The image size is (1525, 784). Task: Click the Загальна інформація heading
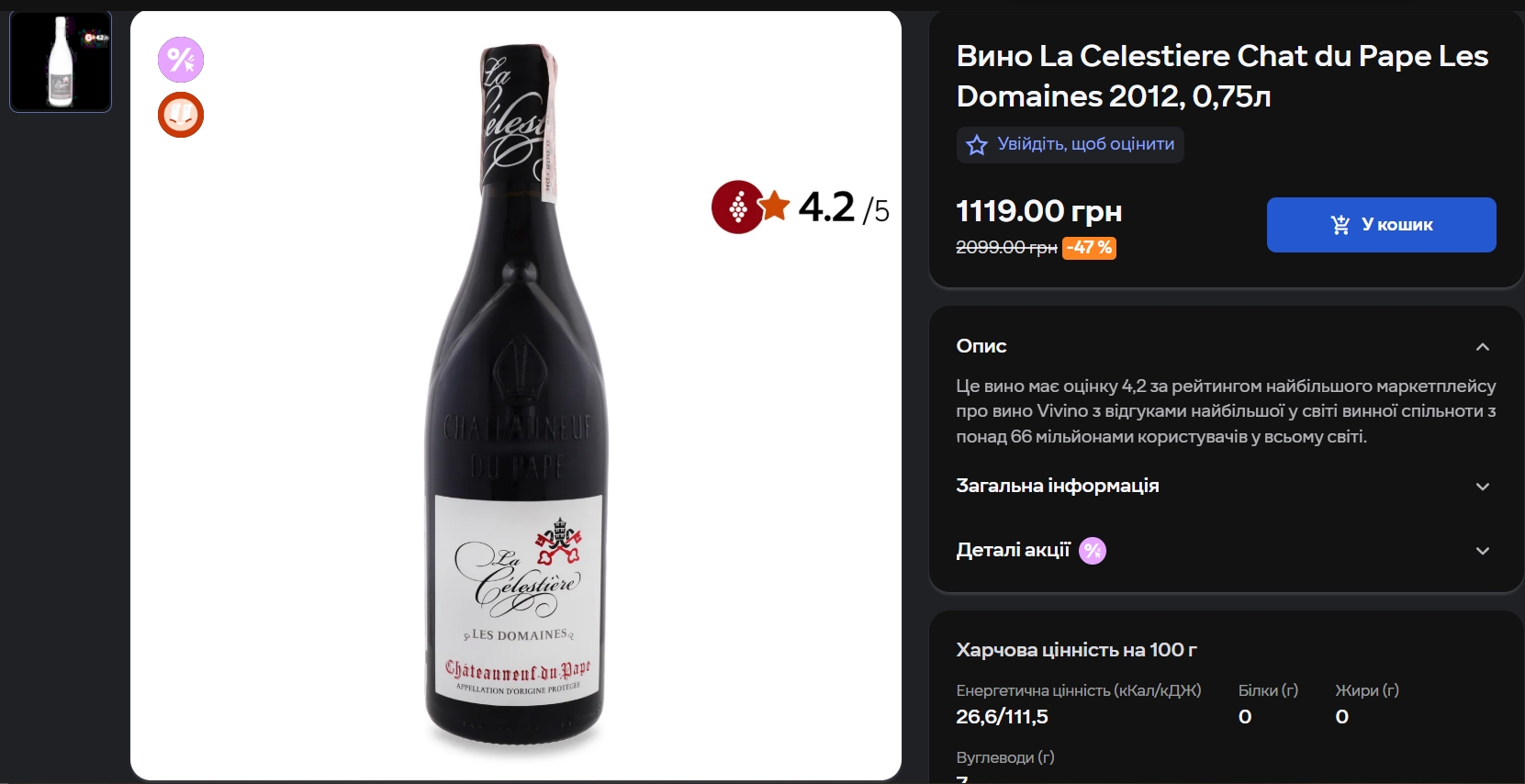tap(1058, 486)
